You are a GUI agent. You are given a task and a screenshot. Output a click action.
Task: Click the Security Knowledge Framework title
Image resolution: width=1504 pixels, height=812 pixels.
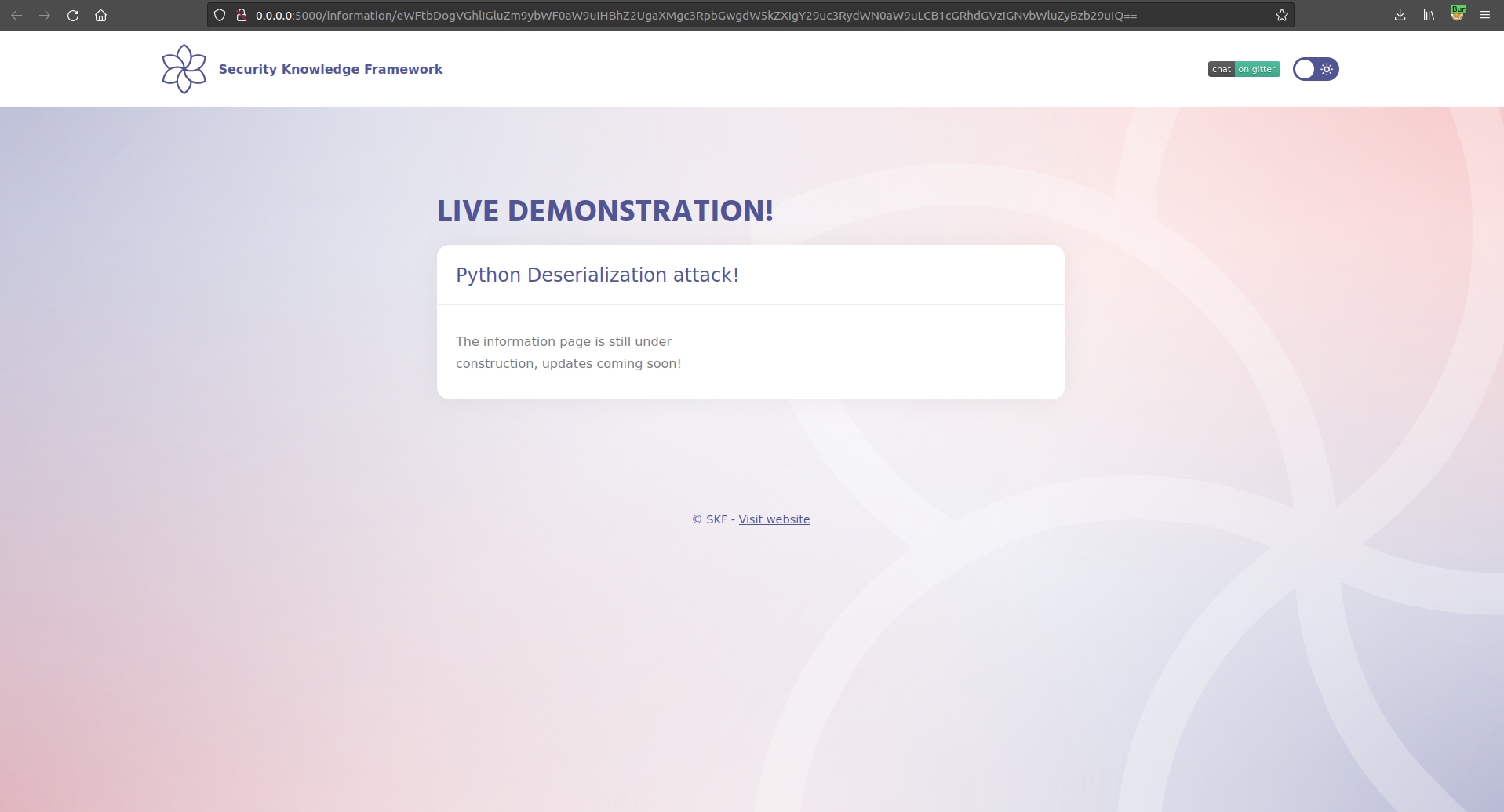[330, 69]
